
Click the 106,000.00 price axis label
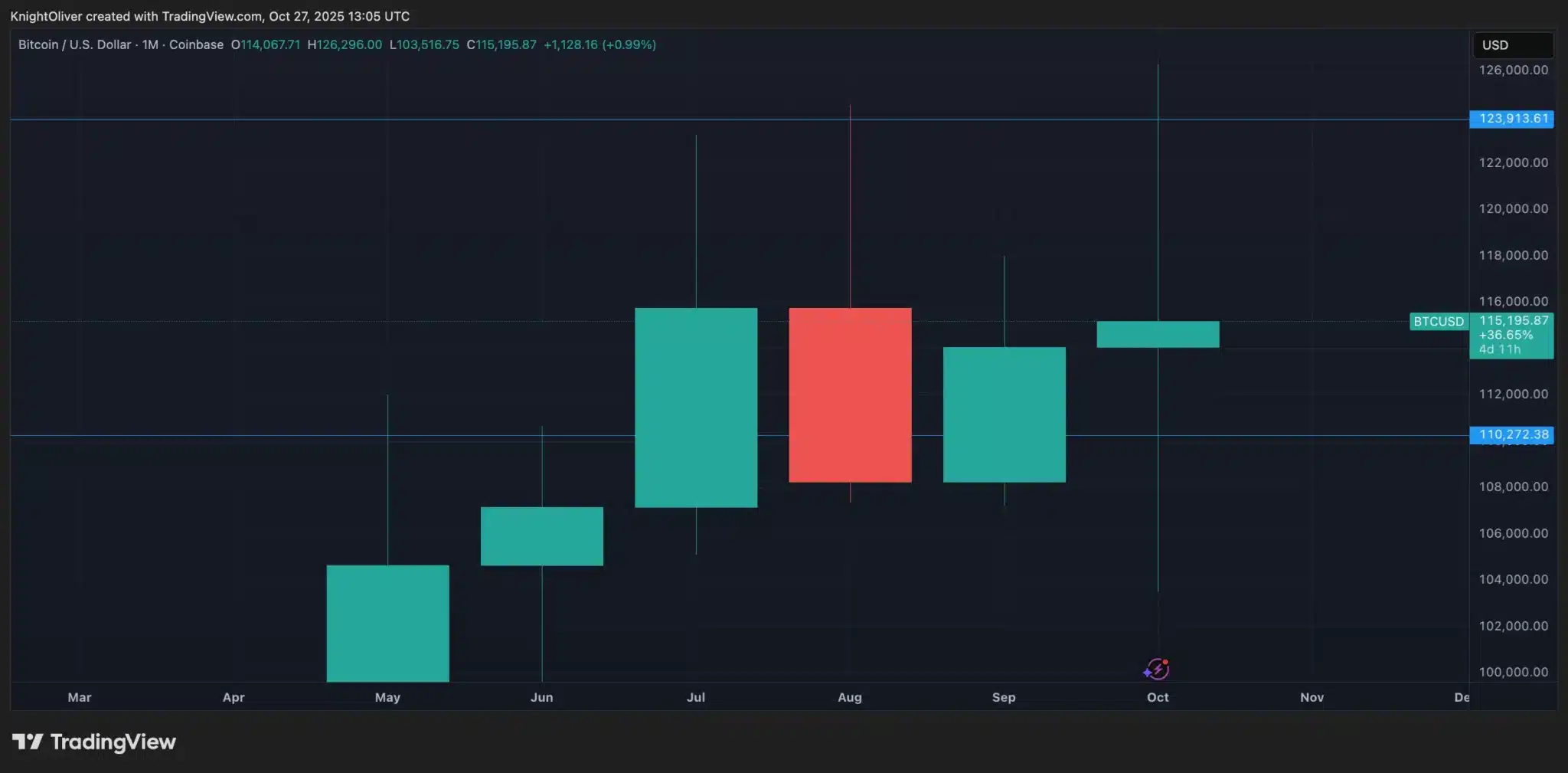1514,533
